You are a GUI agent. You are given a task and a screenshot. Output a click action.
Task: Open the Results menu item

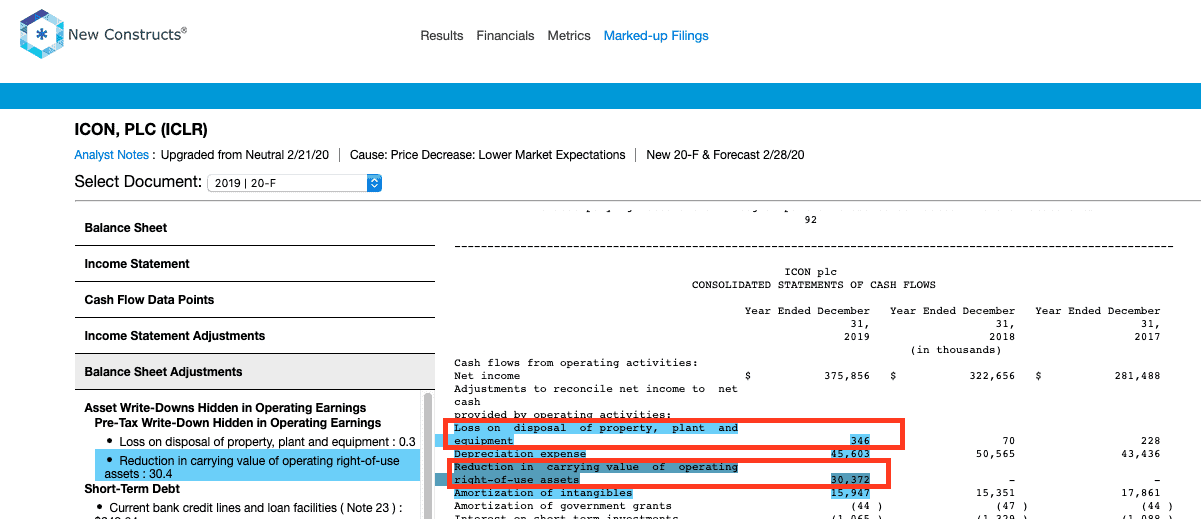click(x=441, y=36)
